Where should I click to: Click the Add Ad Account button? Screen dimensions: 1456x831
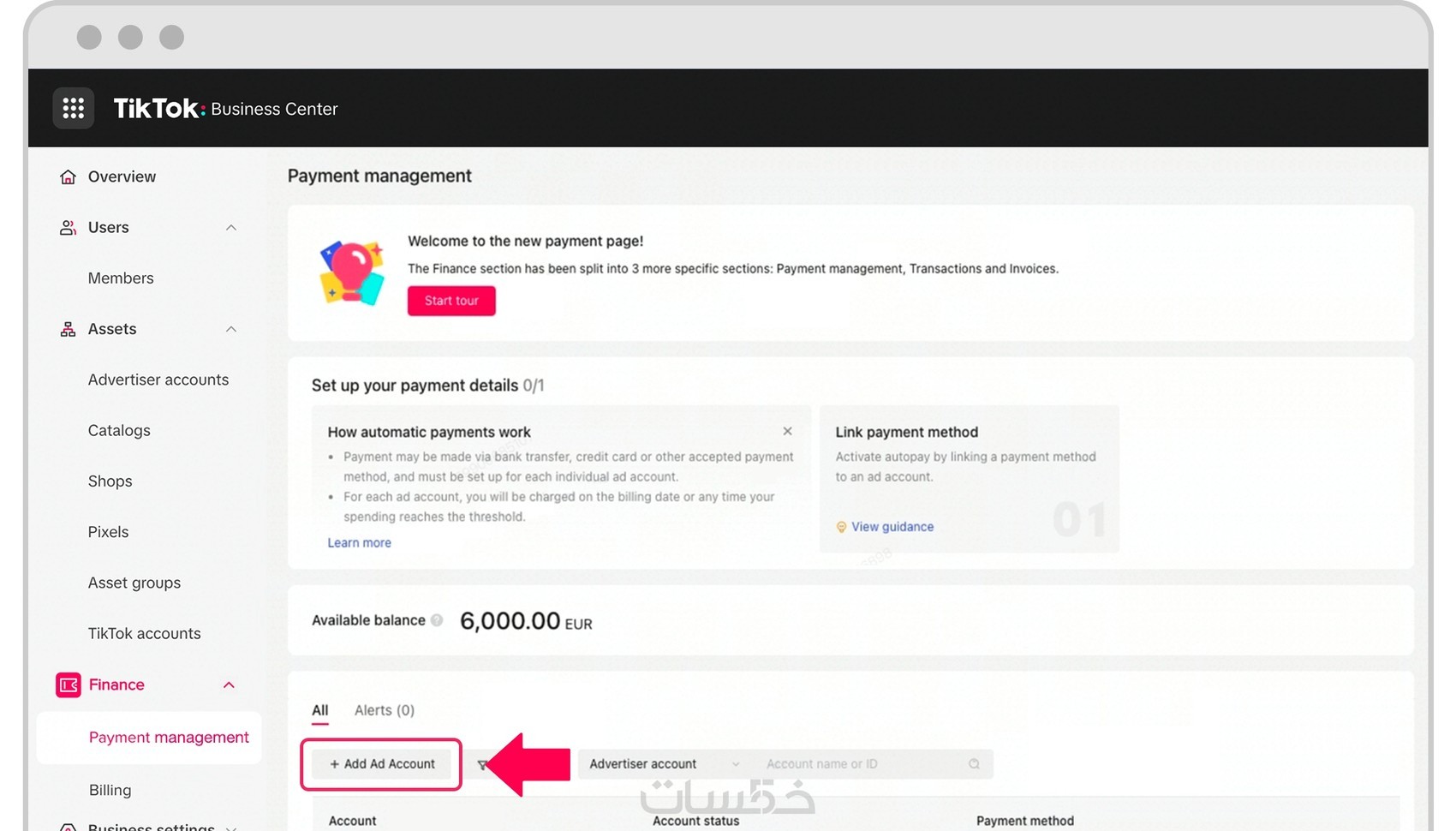point(382,764)
